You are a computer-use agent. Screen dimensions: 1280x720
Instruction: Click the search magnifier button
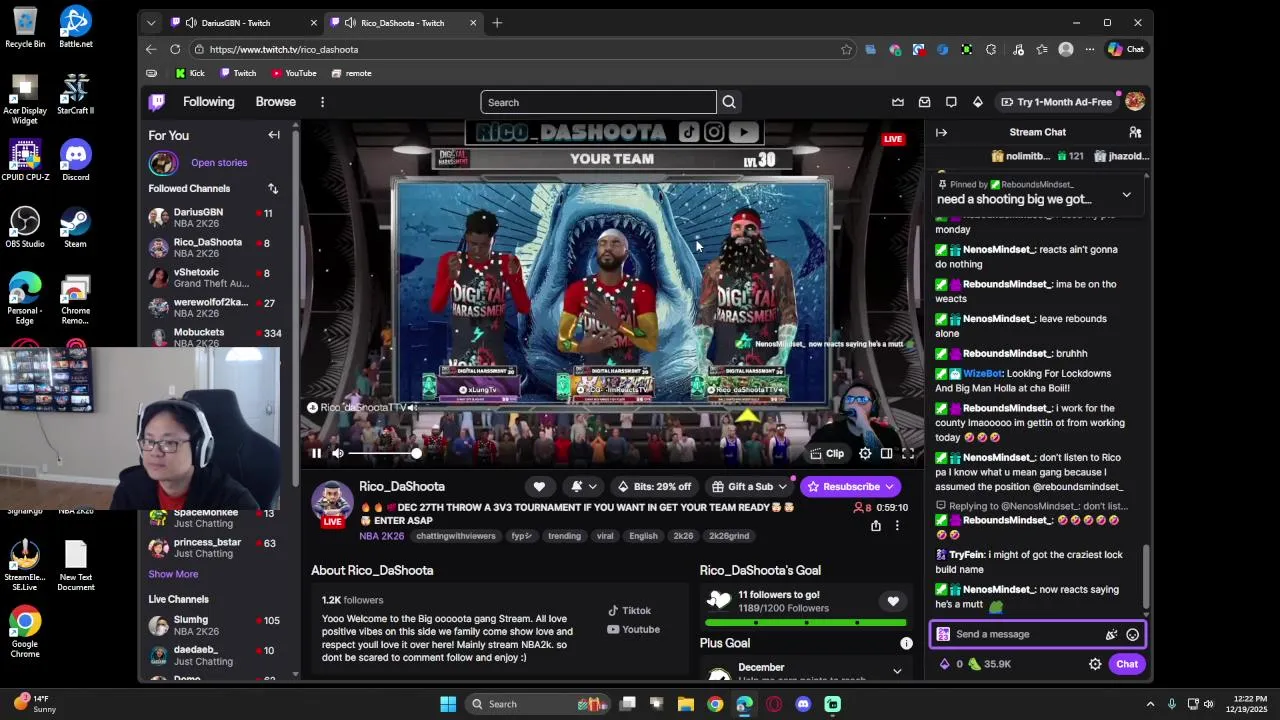tap(729, 102)
